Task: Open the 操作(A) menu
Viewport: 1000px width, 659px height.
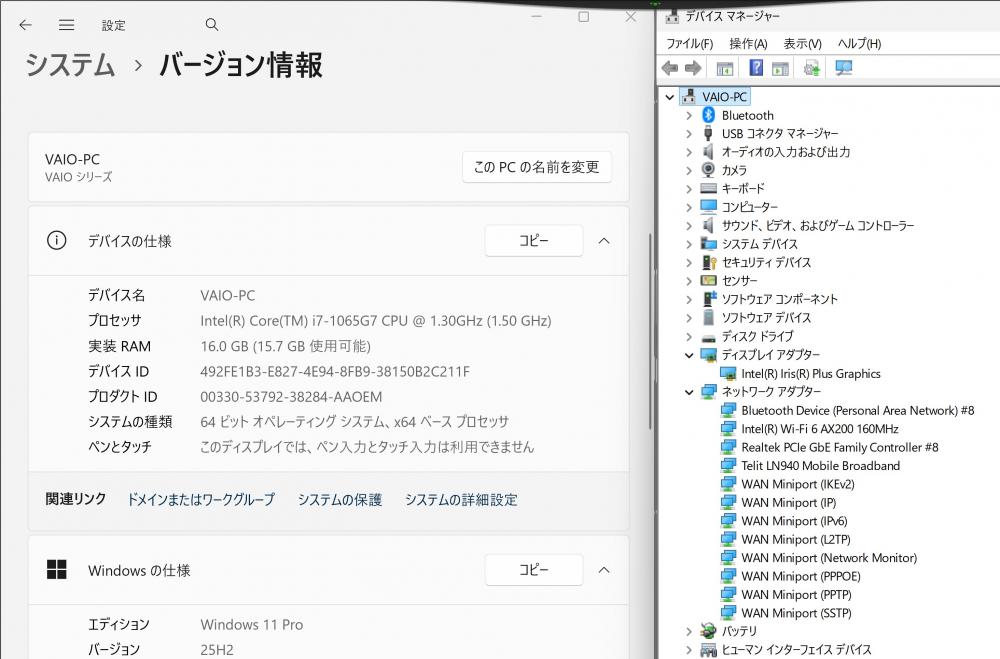Action: coord(748,43)
